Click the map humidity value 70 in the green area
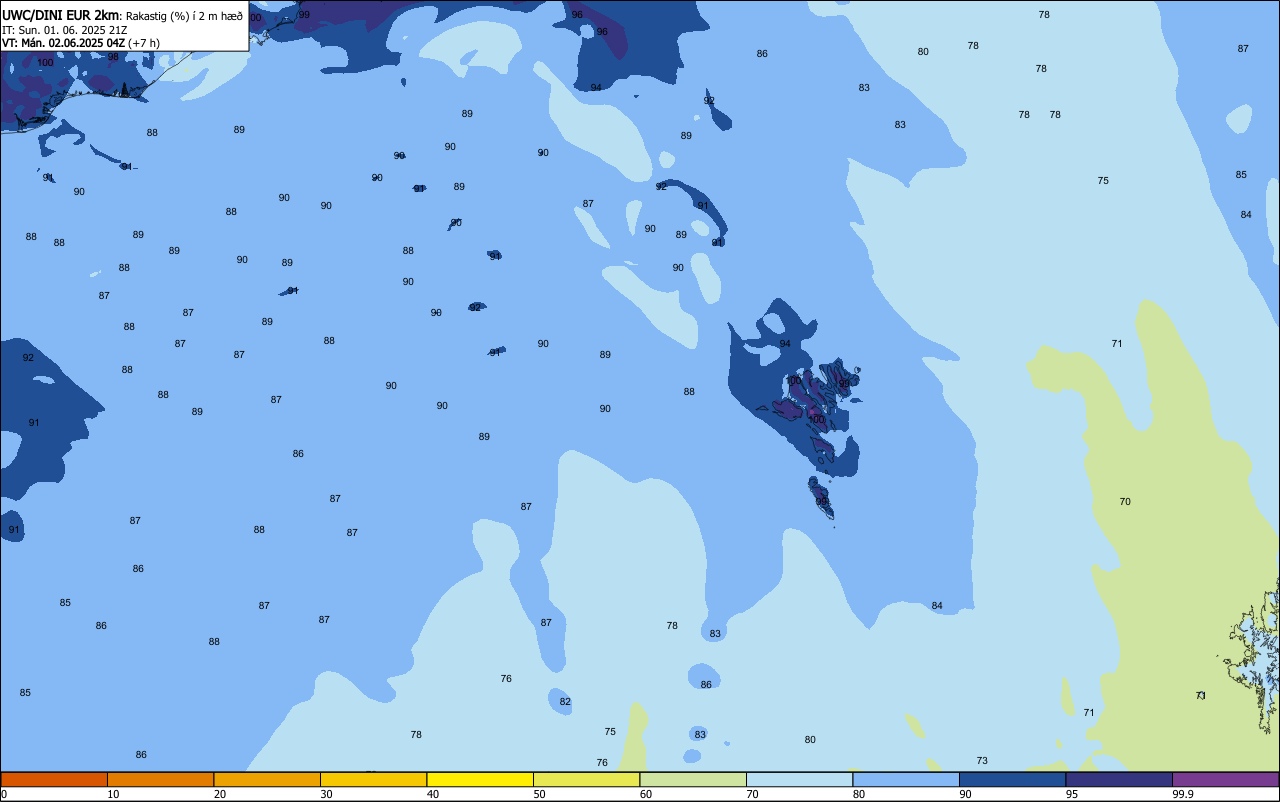Image resolution: width=1280 pixels, height=802 pixels. [1125, 502]
